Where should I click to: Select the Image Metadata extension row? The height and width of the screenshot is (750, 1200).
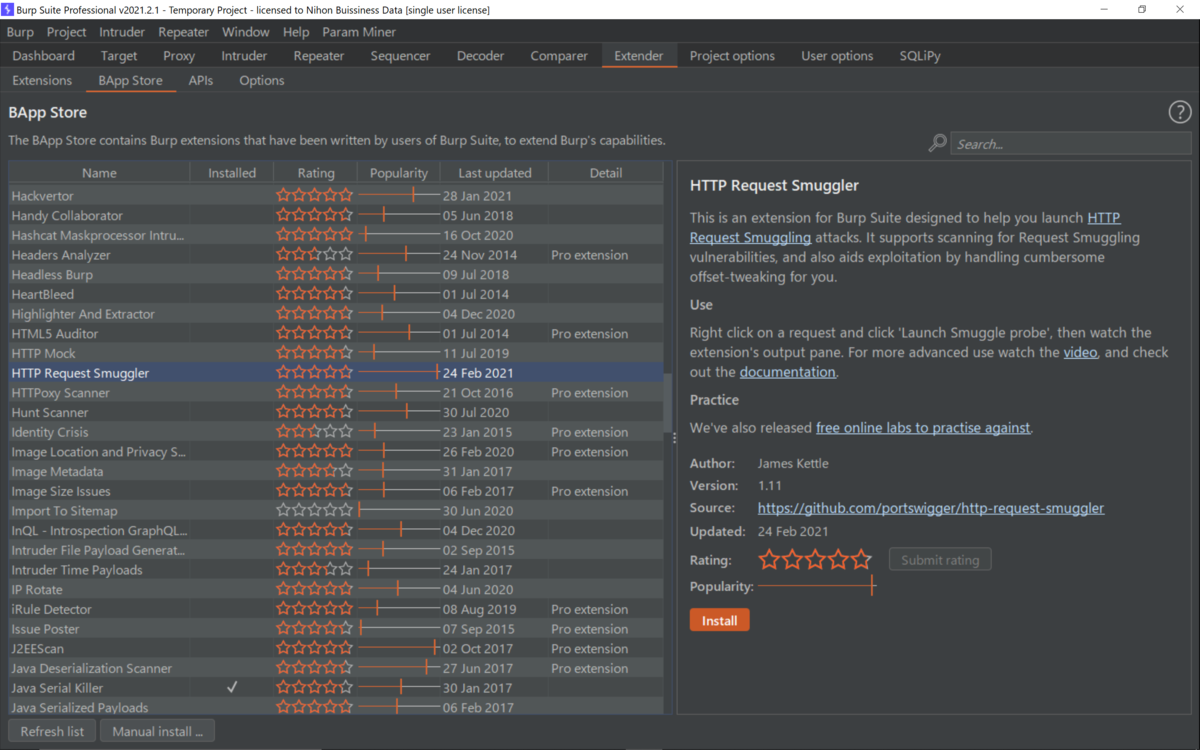point(336,471)
